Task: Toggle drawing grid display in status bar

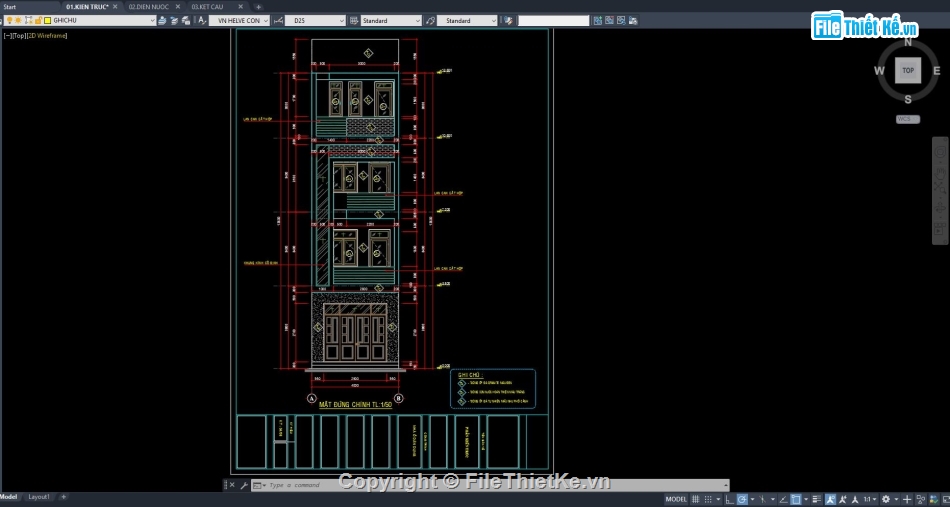Action: [x=696, y=499]
